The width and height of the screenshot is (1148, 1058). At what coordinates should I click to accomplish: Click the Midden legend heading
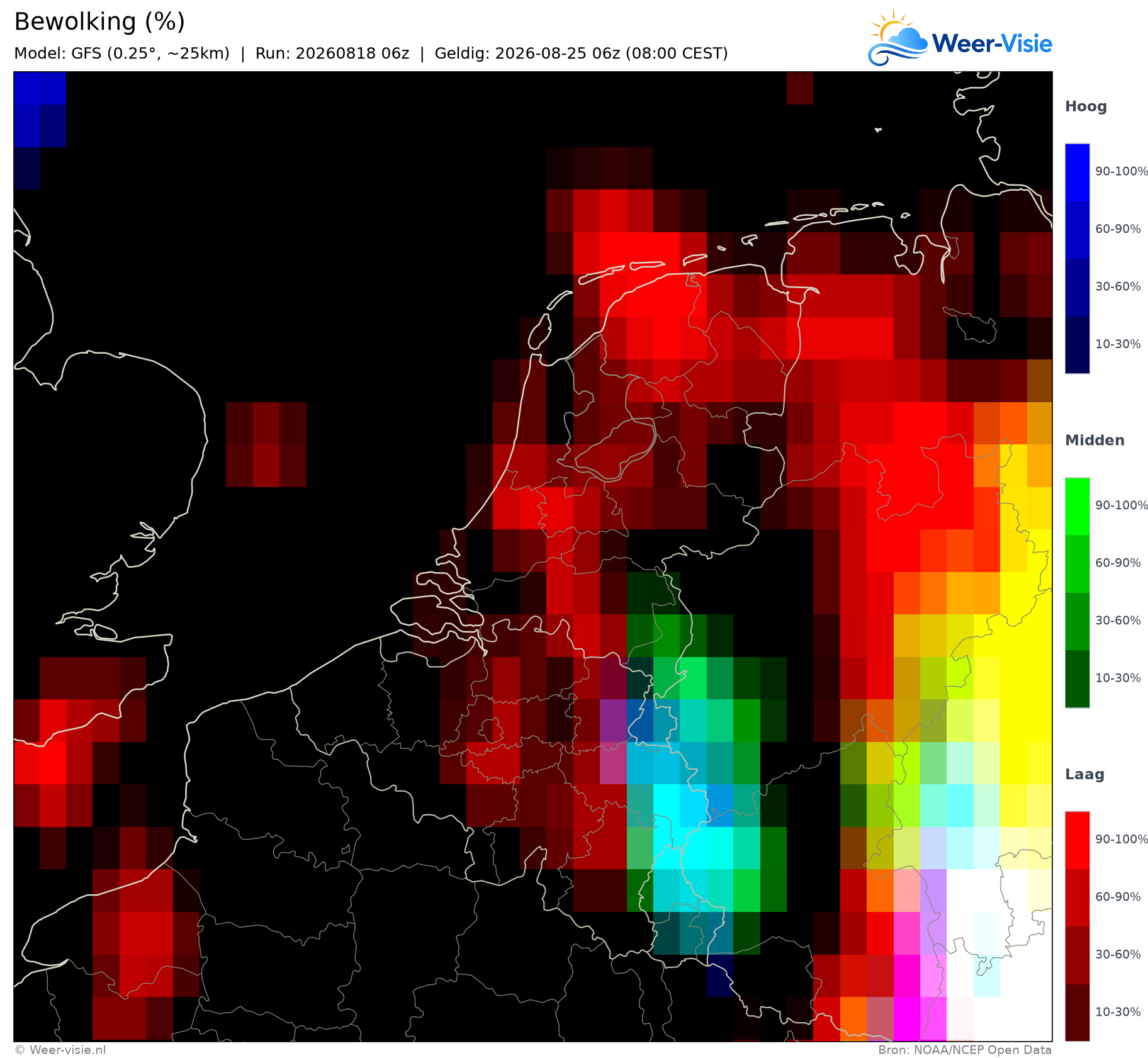point(1095,441)
